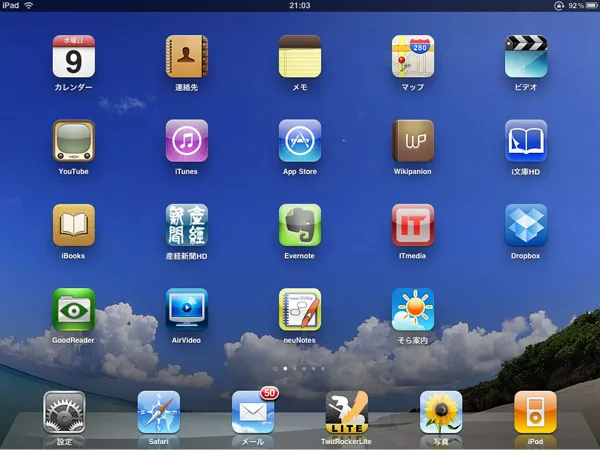The width and height of the screenshot is (600, 450).
Task: Launch the Notes (メモ) app
Action: [x=300, y=57]
